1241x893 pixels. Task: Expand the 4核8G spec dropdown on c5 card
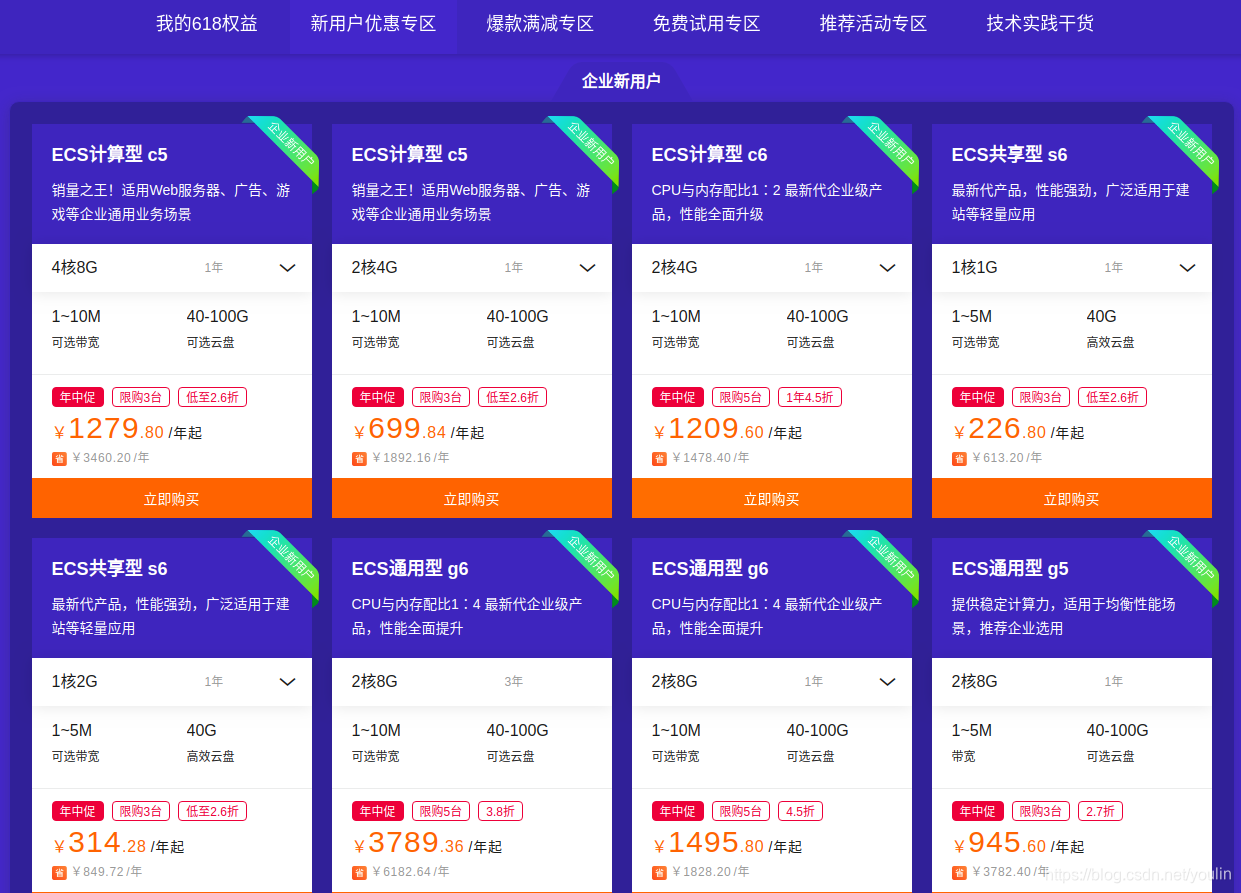(x=287, y=268)
